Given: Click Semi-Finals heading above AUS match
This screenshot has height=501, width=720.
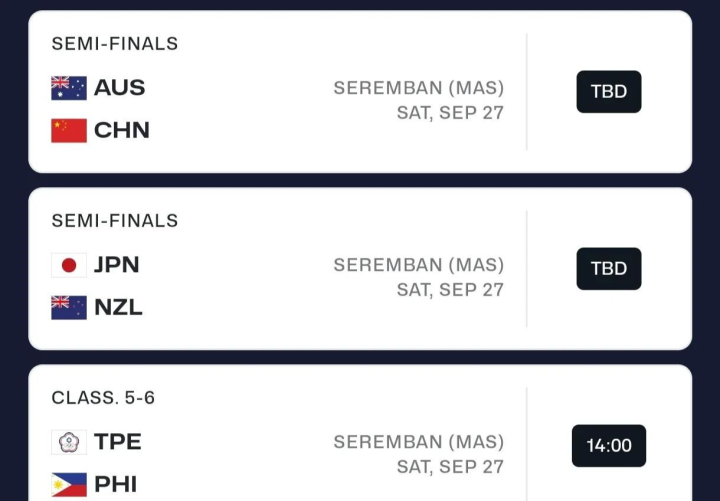Looking at the screenshot, I should coord(115,44).
